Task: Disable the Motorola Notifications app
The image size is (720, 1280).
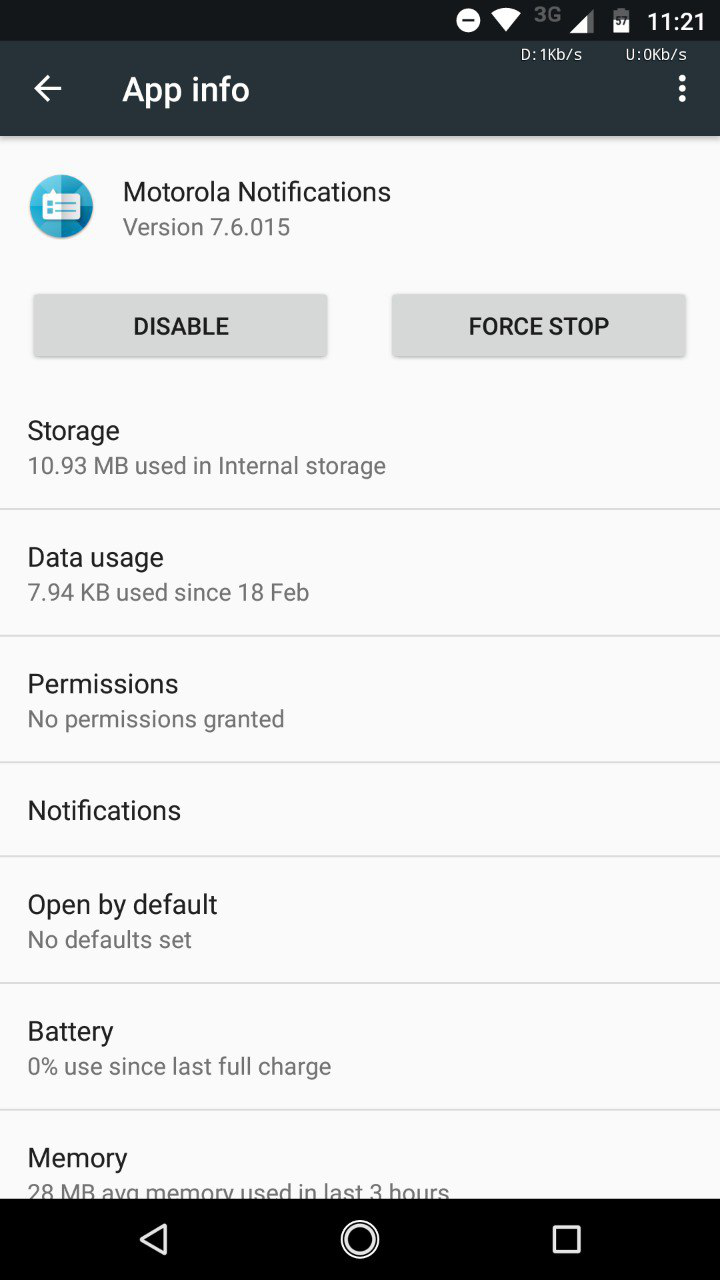Action: coord(180,326)
